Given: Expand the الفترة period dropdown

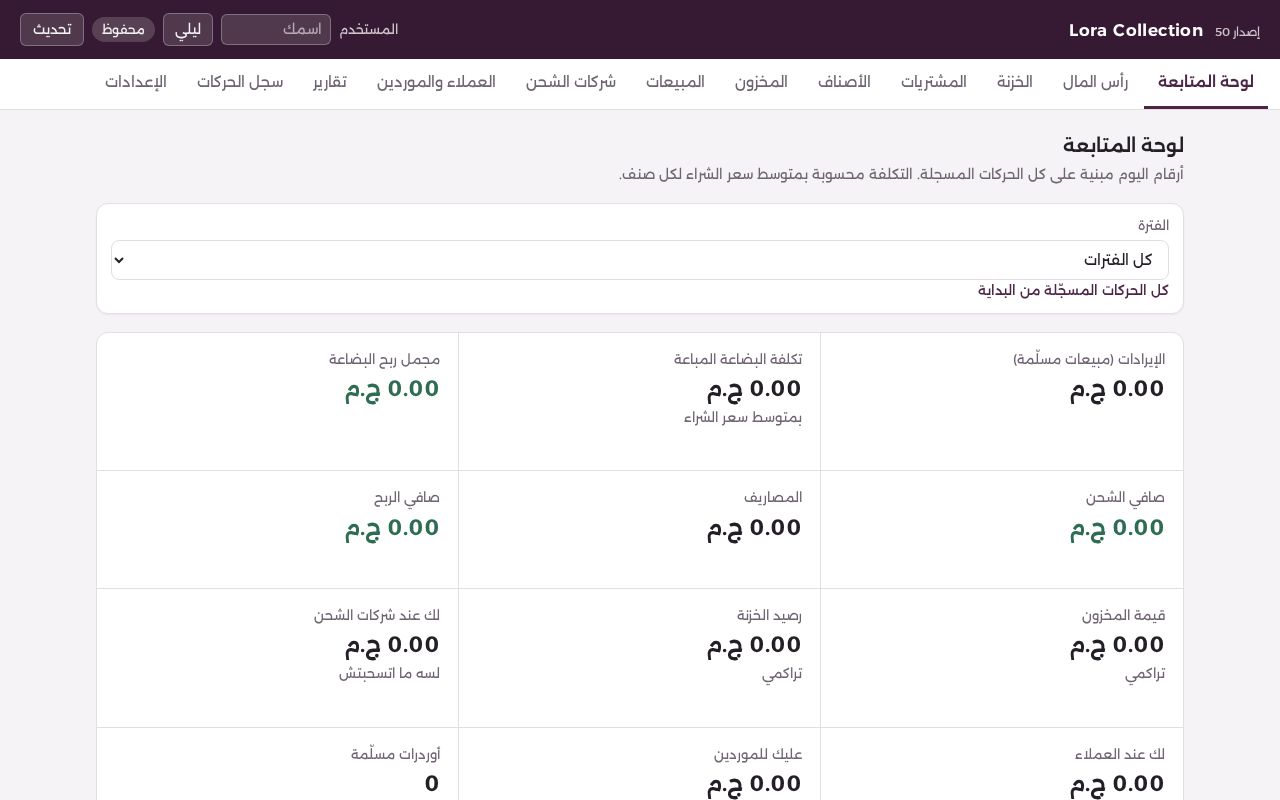Looking at the screenshot, I should click(x=640, y=260).
